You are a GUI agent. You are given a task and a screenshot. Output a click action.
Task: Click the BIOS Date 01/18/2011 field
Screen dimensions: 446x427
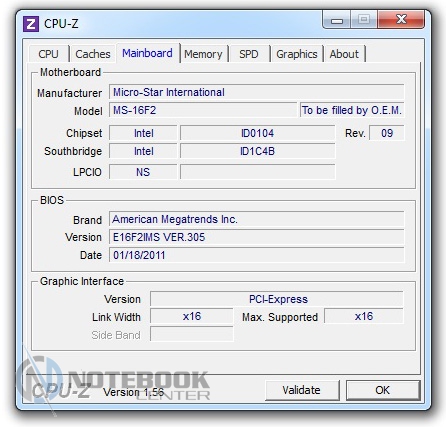click(x=257, y=255)
